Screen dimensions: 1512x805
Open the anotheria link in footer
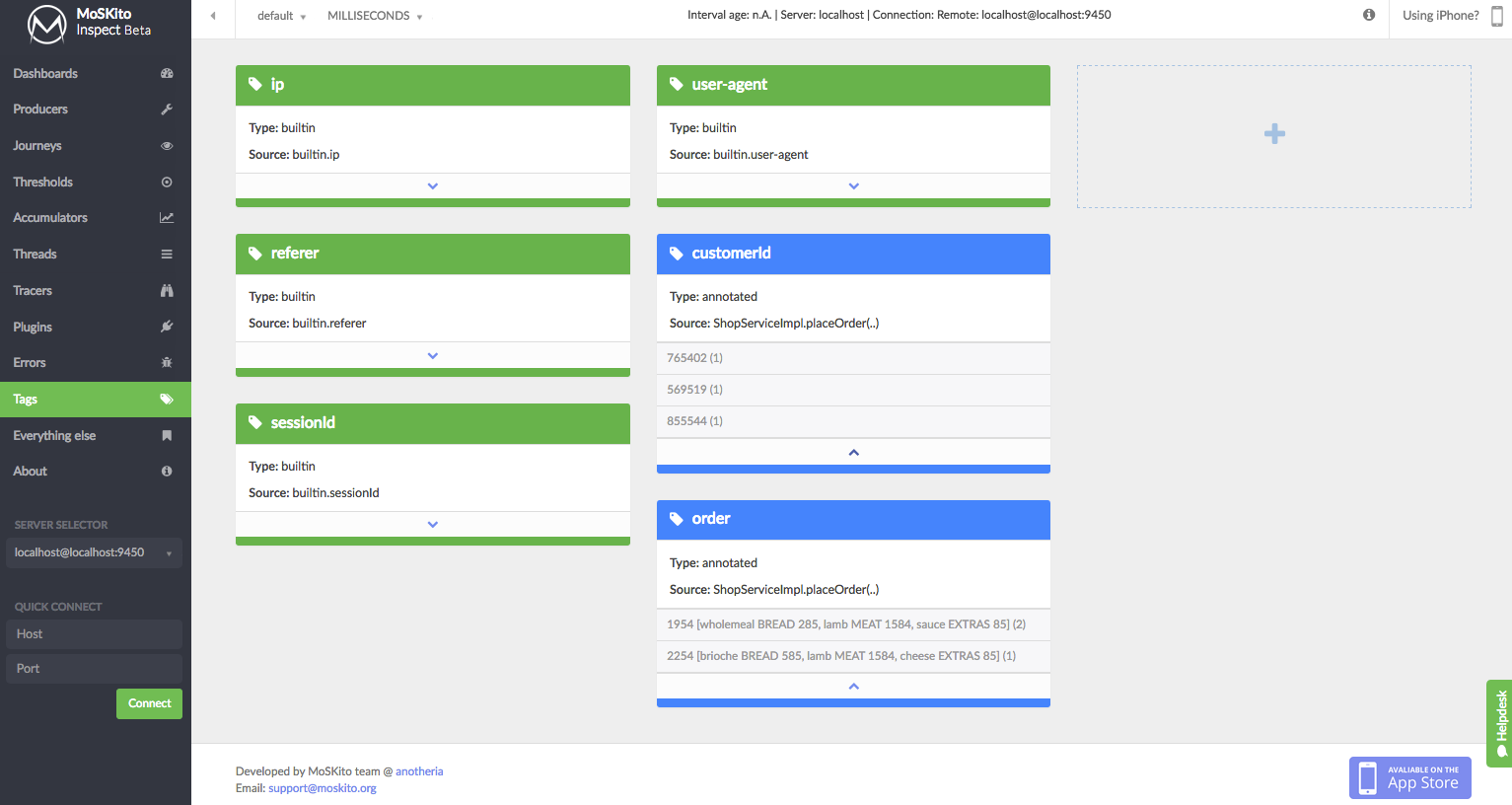click(419, 771)
